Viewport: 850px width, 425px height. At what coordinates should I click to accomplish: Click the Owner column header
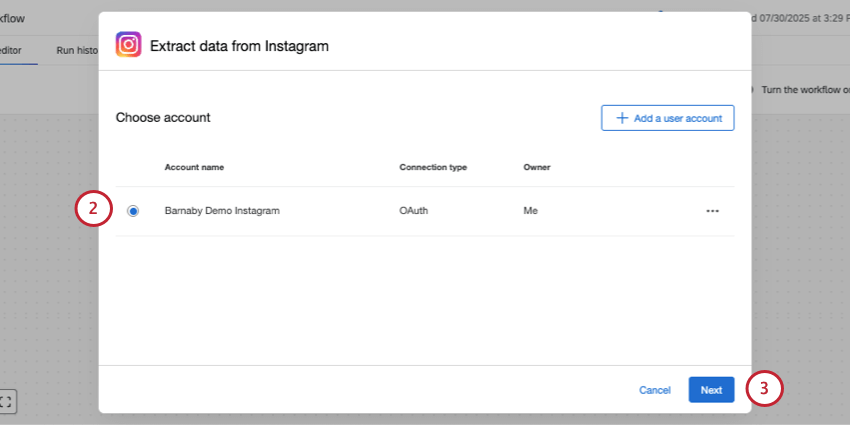point(537,167)
